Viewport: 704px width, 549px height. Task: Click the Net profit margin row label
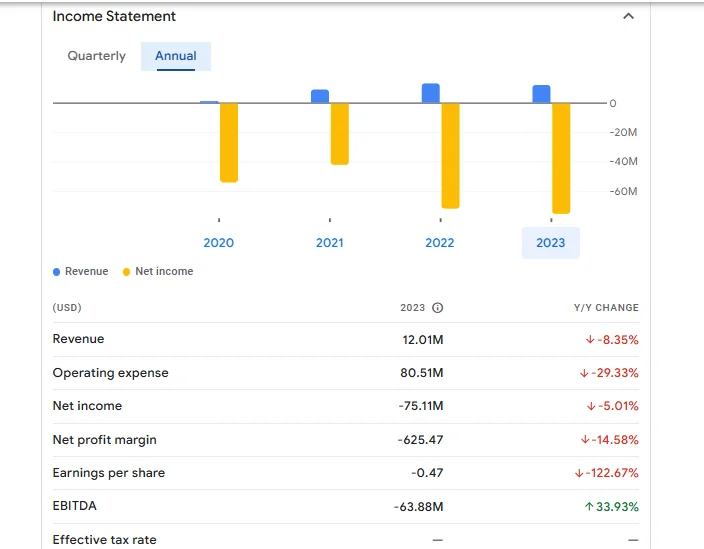[x=104, y=440]
